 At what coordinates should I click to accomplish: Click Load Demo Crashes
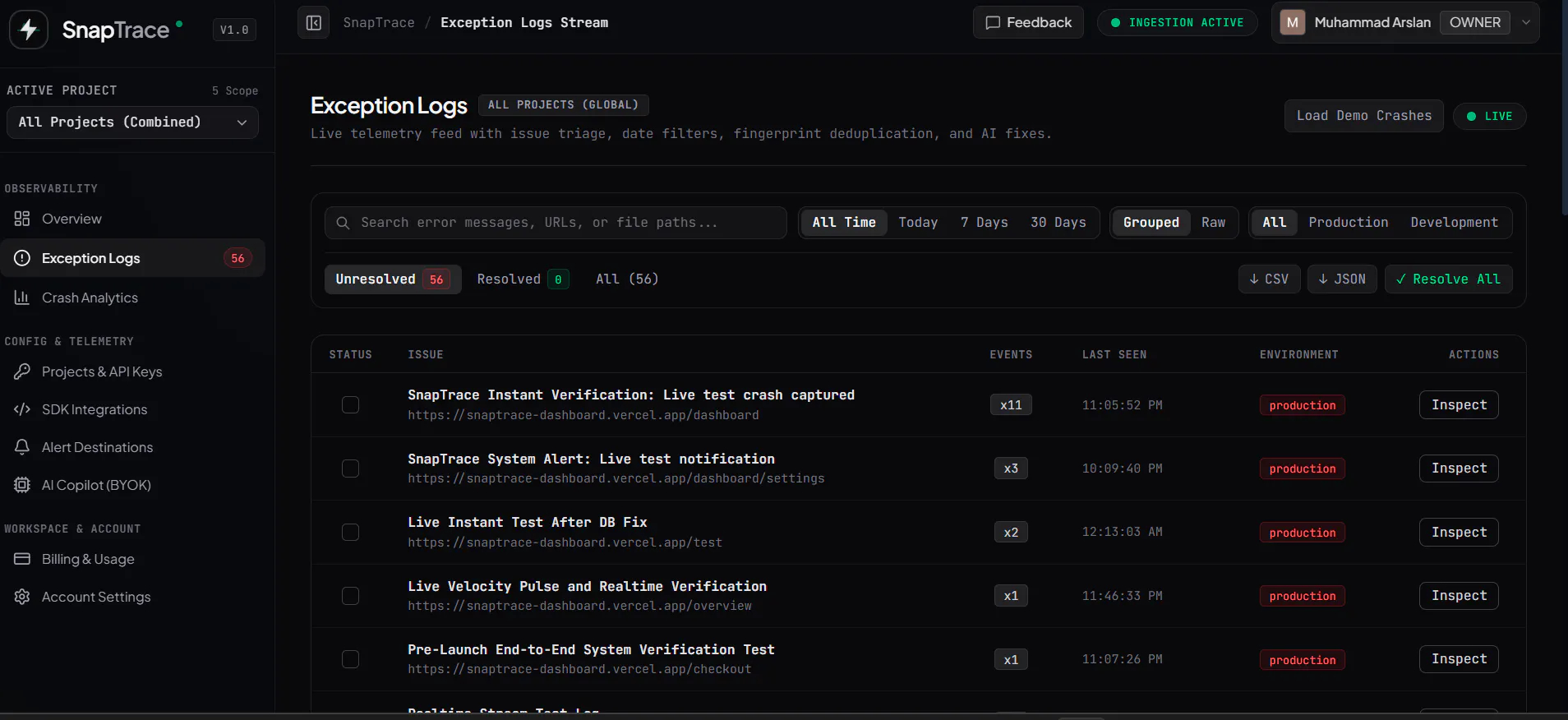point(1364,116)
